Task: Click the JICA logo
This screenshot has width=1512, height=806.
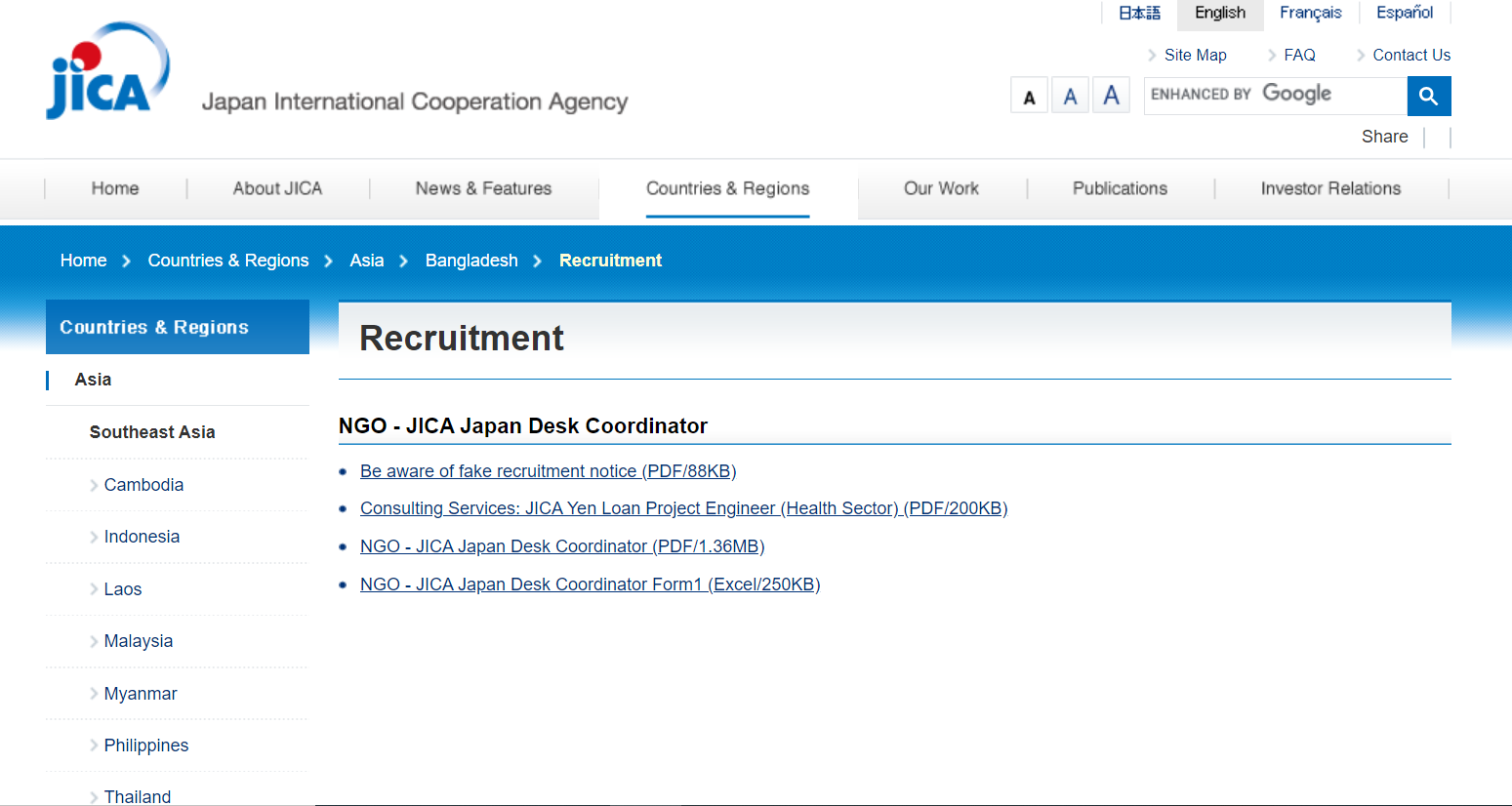Action: tap(107, 70)
